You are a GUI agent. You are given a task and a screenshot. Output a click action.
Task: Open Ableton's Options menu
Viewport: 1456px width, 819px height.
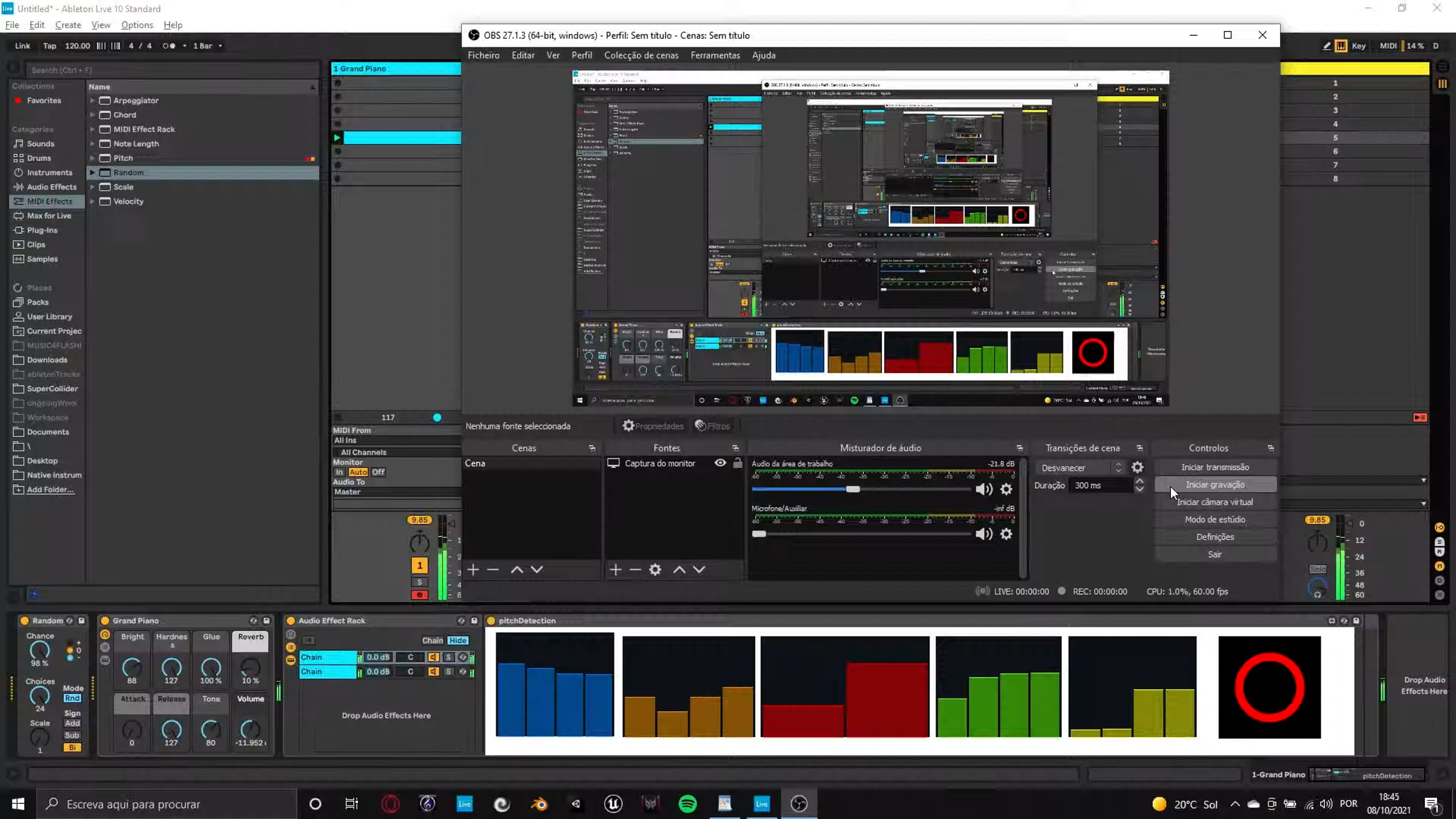[136, 25]
